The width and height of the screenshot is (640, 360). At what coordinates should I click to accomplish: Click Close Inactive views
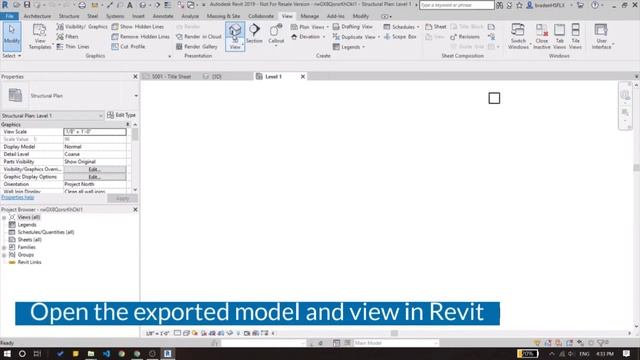pos(542,36)
